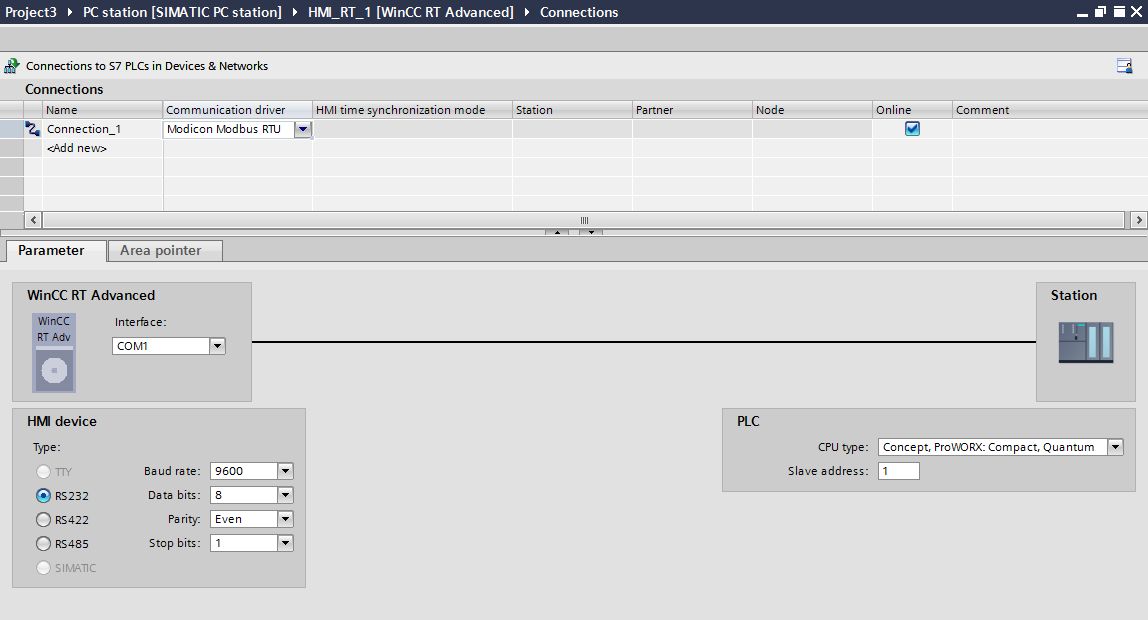1148x620 pixels.
Task: Click the Name column header
Action: (102, 110)
